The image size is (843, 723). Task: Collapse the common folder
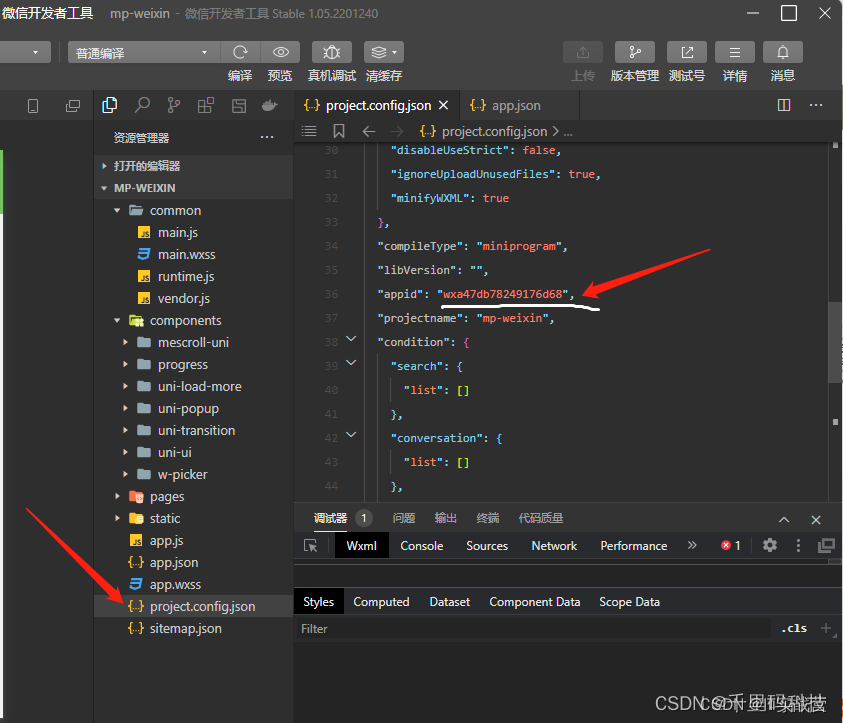point(117,211)
